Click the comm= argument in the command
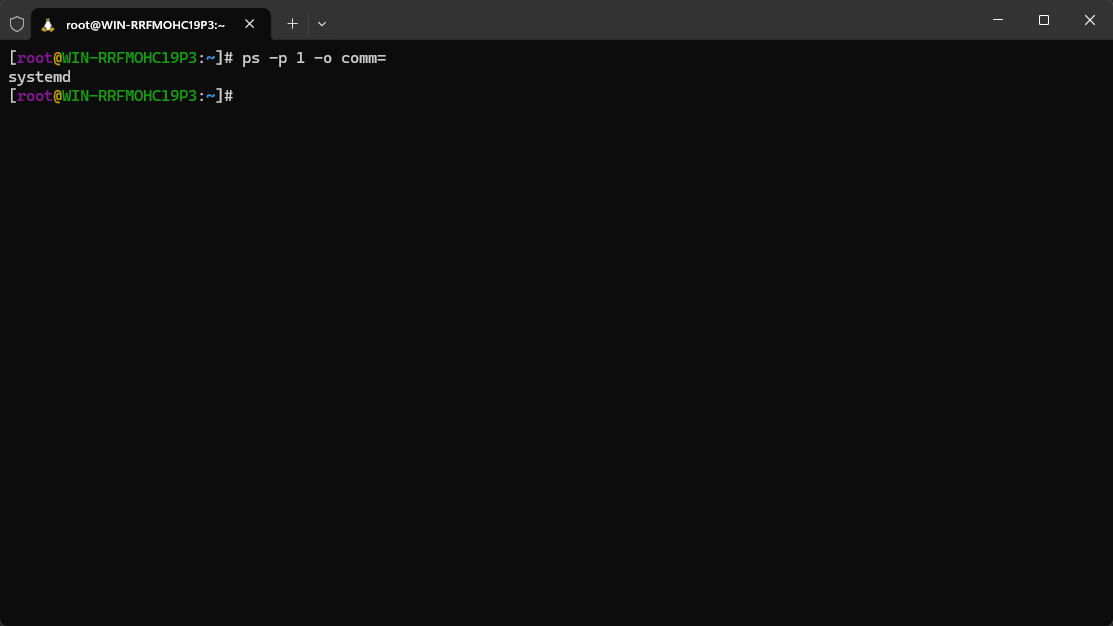Image resolution: width=1113 pixels, height=626 pixels. point(363,58)
